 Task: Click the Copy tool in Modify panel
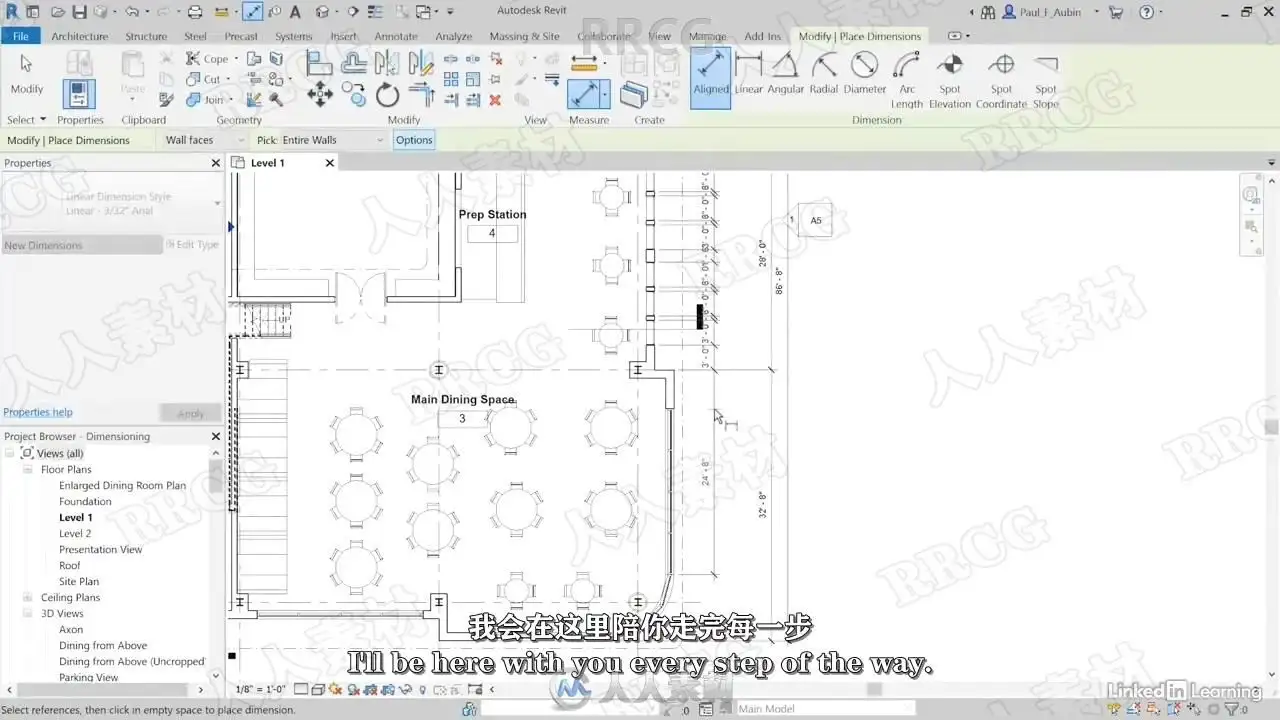pyautogui.click(x=354, y=95)
